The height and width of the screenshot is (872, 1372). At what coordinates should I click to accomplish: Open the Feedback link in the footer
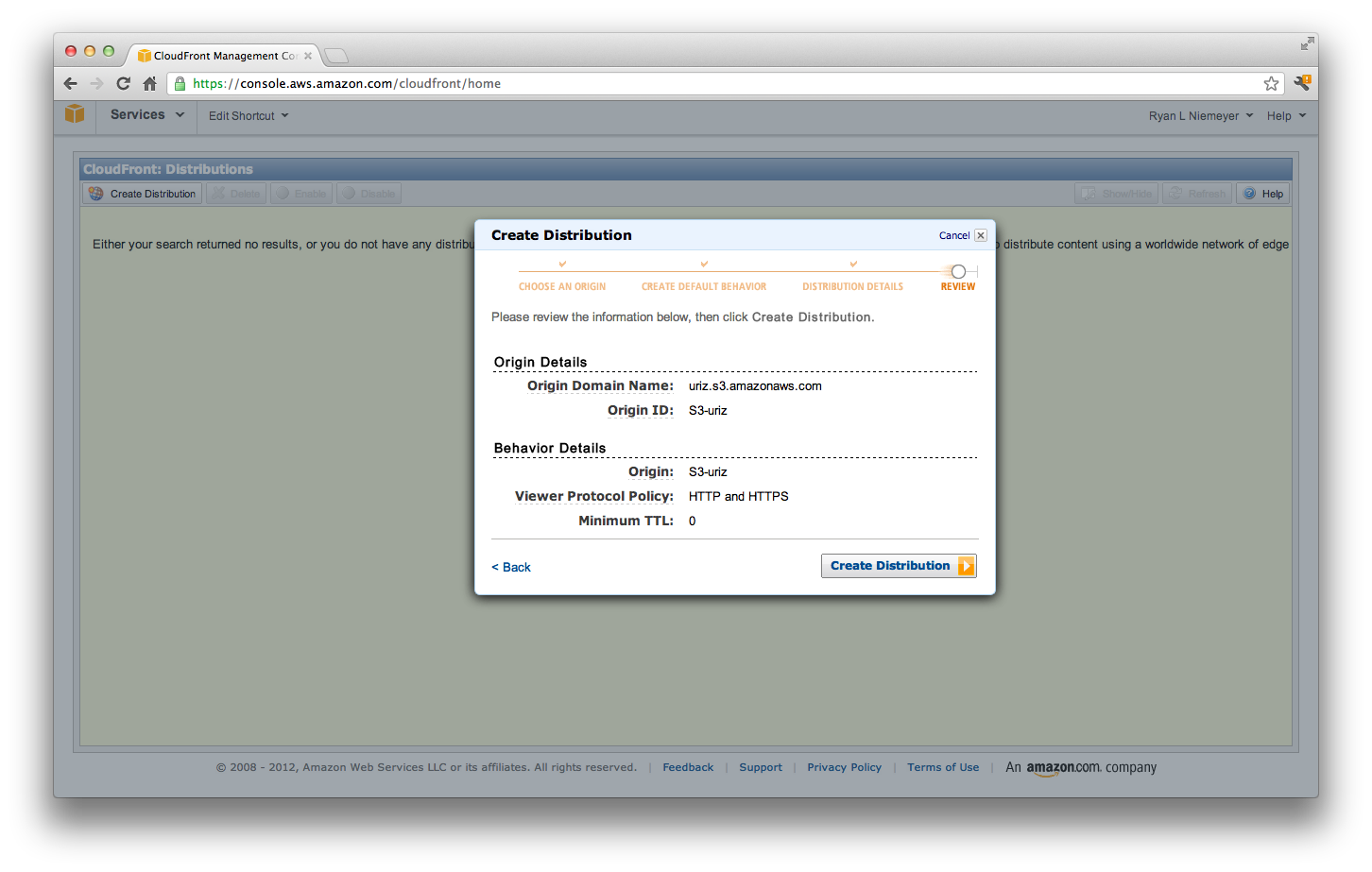pyautogui.click(x=688, y=767)
